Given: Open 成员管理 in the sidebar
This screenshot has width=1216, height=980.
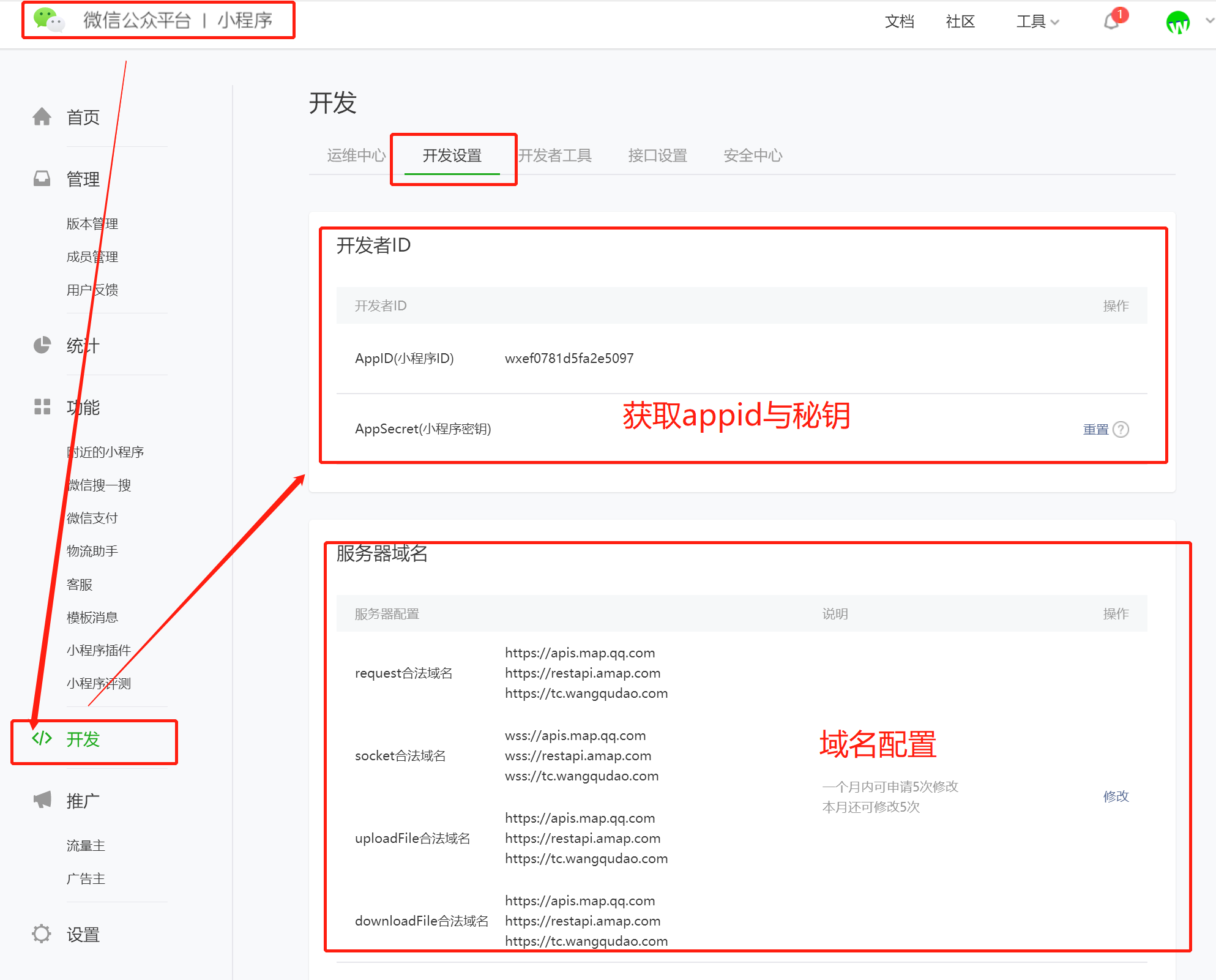Looking at the screenshot, I should tap(92, 256).
